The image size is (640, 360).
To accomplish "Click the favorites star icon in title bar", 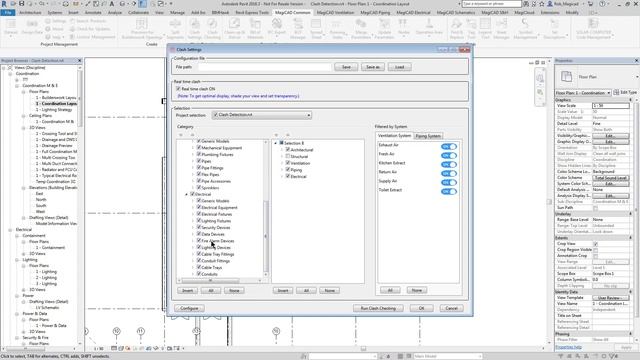I will point(542,4).
